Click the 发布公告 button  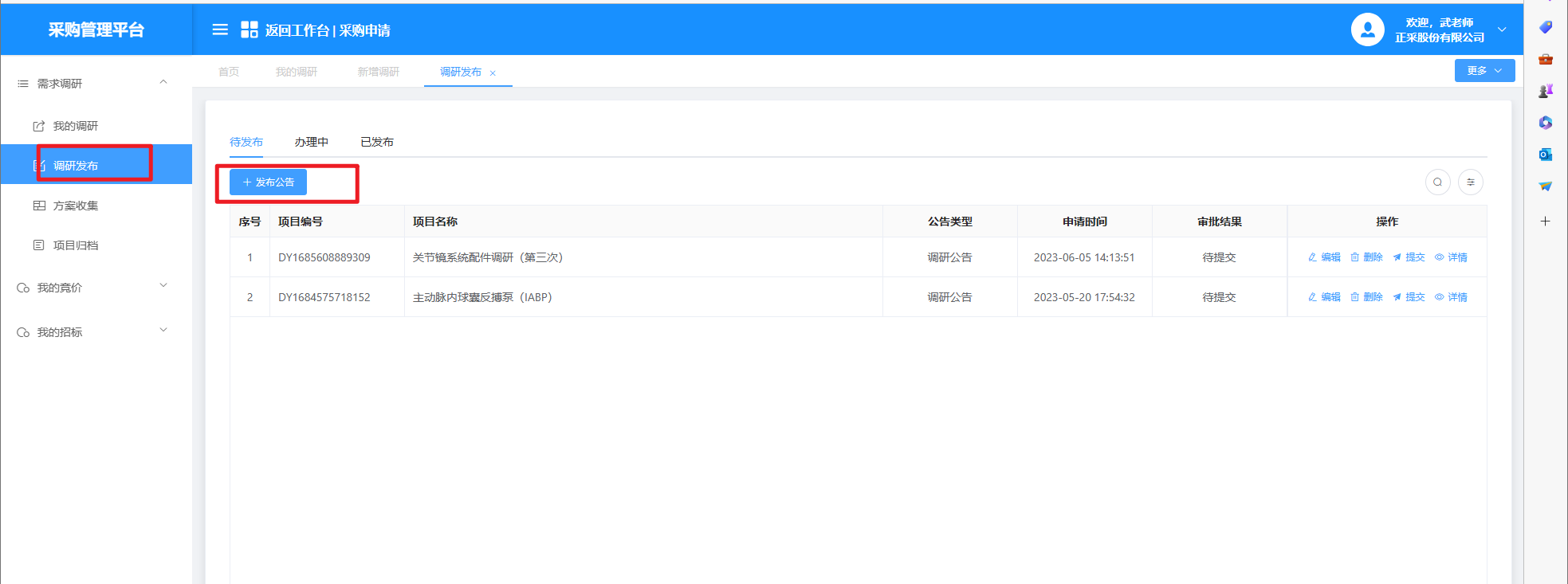point(268,182)
